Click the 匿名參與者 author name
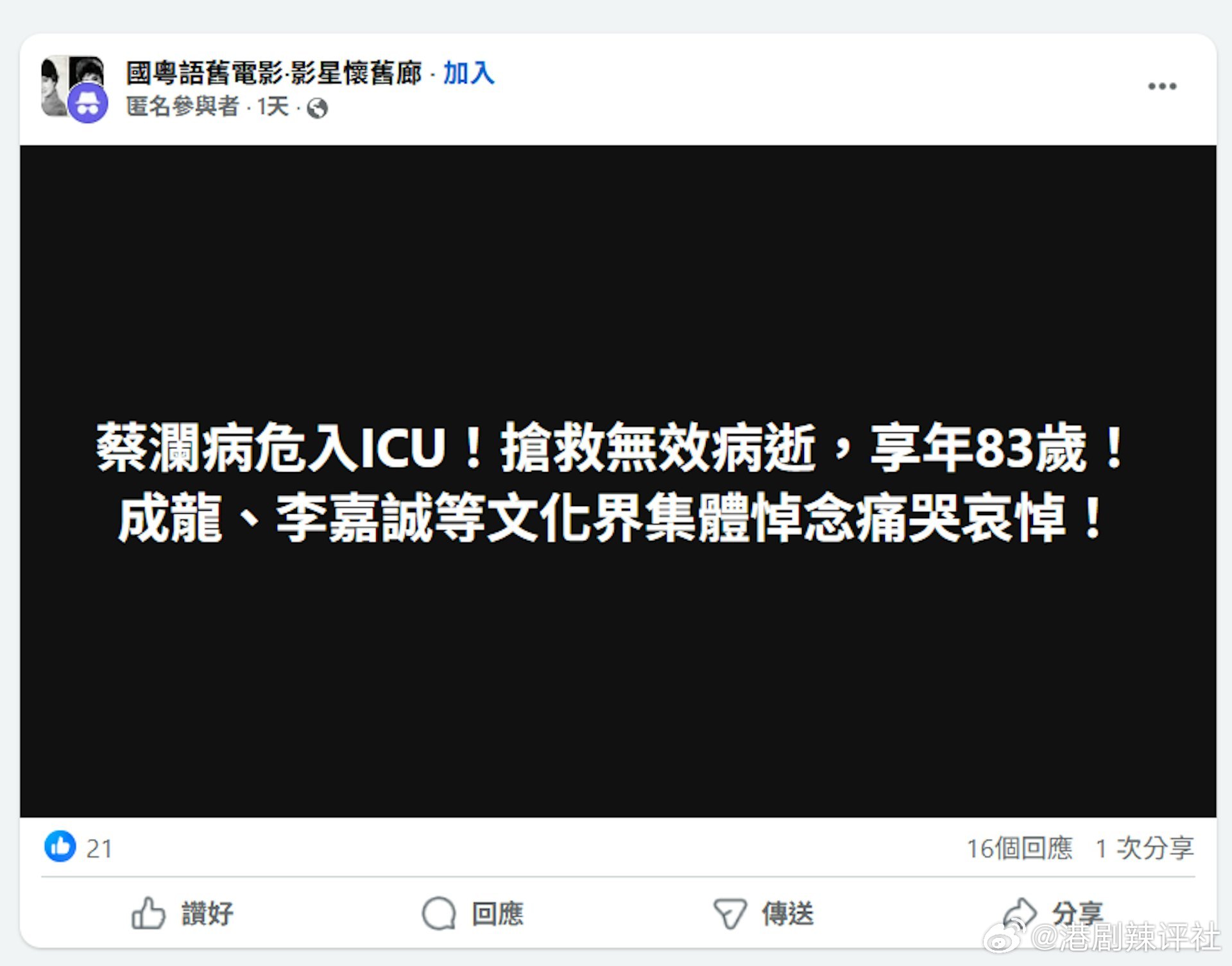Viewport: 1232px width, 966px height. click(x=183, y=106)
